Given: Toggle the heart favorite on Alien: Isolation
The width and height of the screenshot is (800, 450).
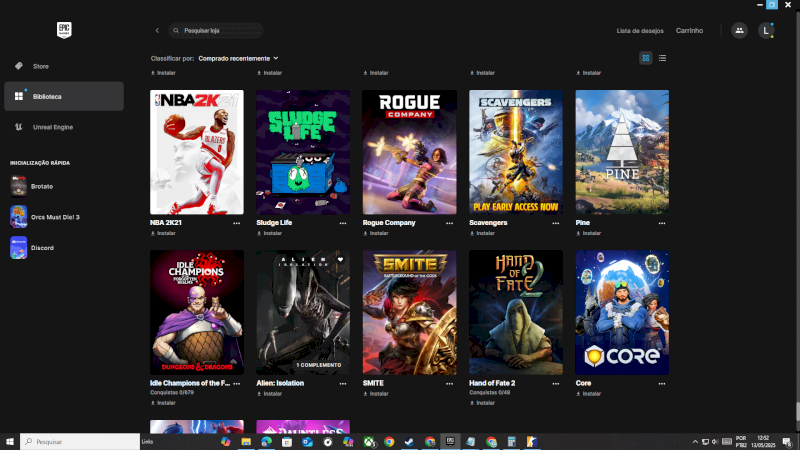Looking at the screenshot, I should pos(340,260).
